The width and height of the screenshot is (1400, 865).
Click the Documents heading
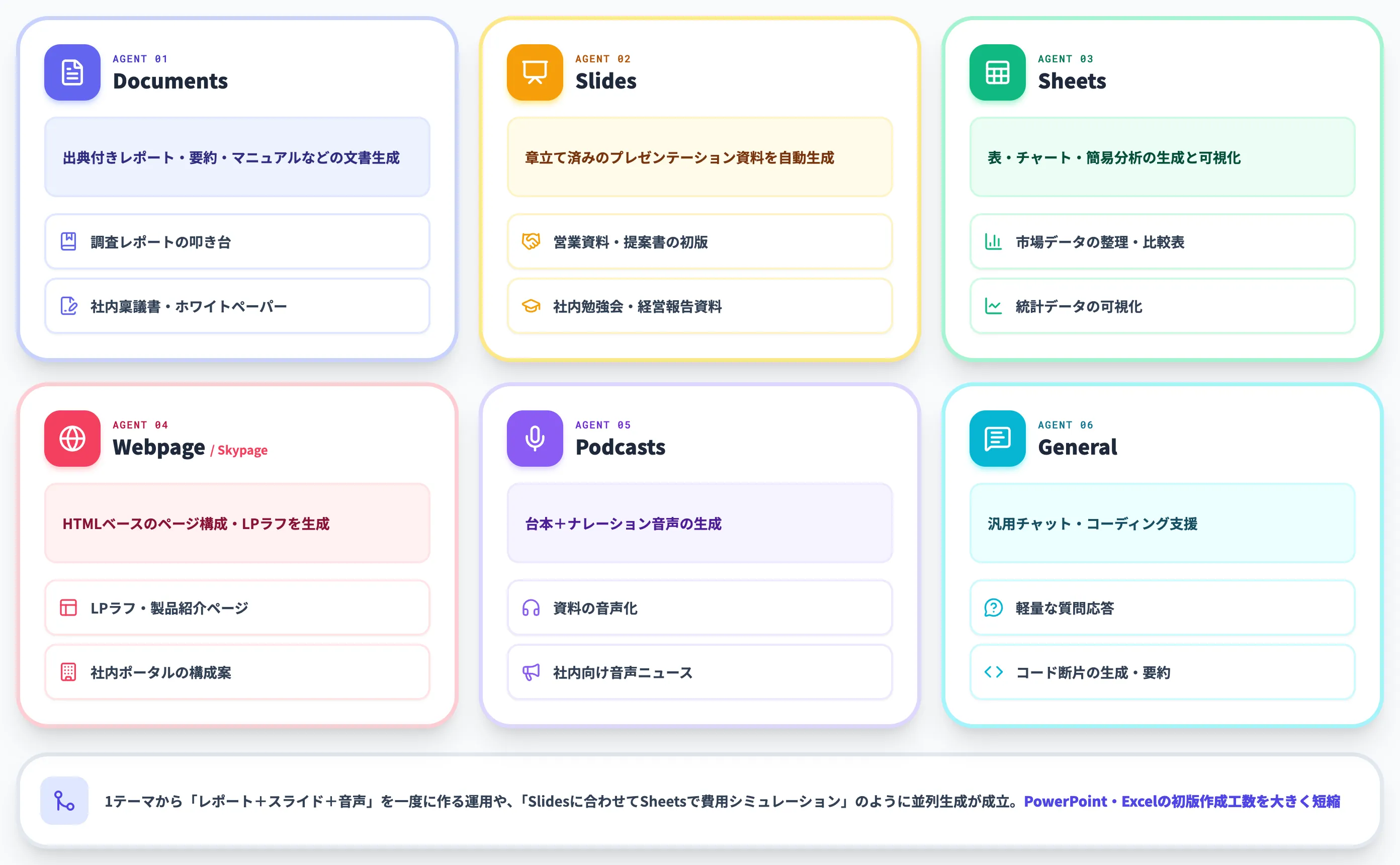pos(170,81)
